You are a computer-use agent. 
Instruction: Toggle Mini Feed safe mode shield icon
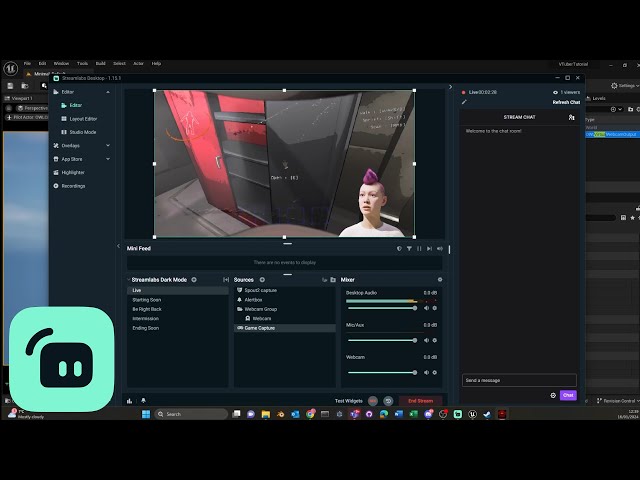click(399, 249)
